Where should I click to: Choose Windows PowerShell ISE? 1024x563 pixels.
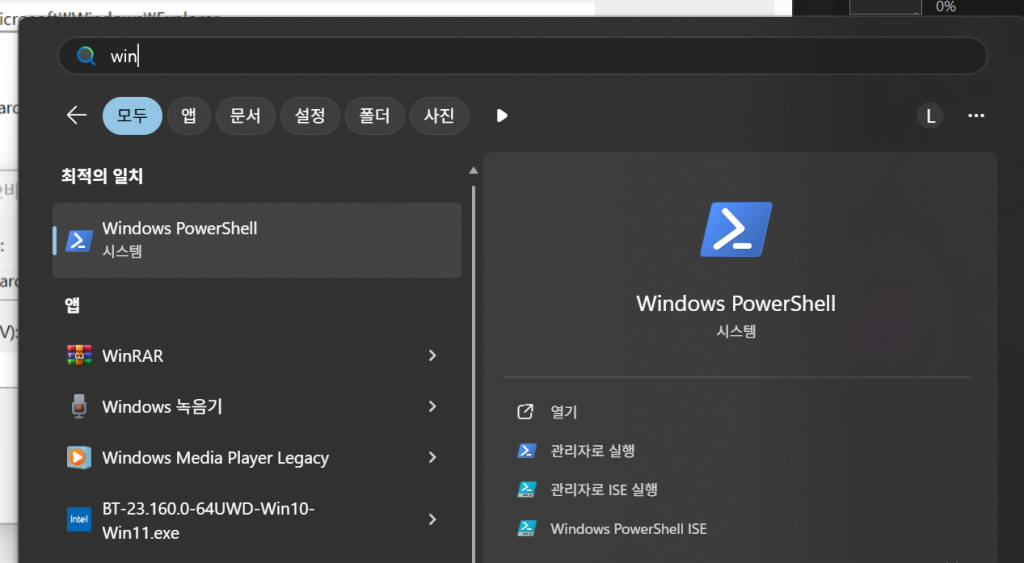(x=628, y=528)
